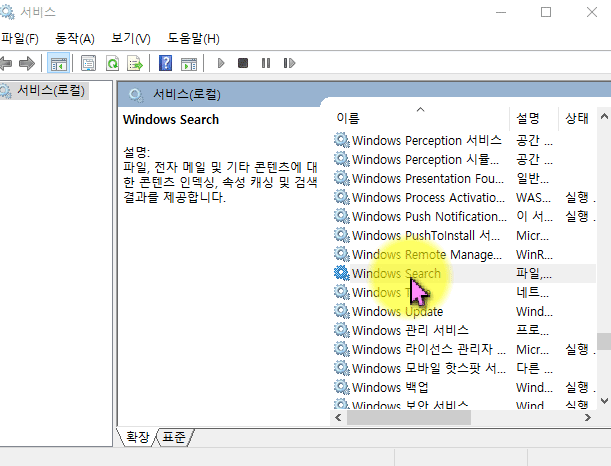Click the vertical scrollbar up arrow
The image size is (611, 466).
pyautogui.click(x=604, y=116)
